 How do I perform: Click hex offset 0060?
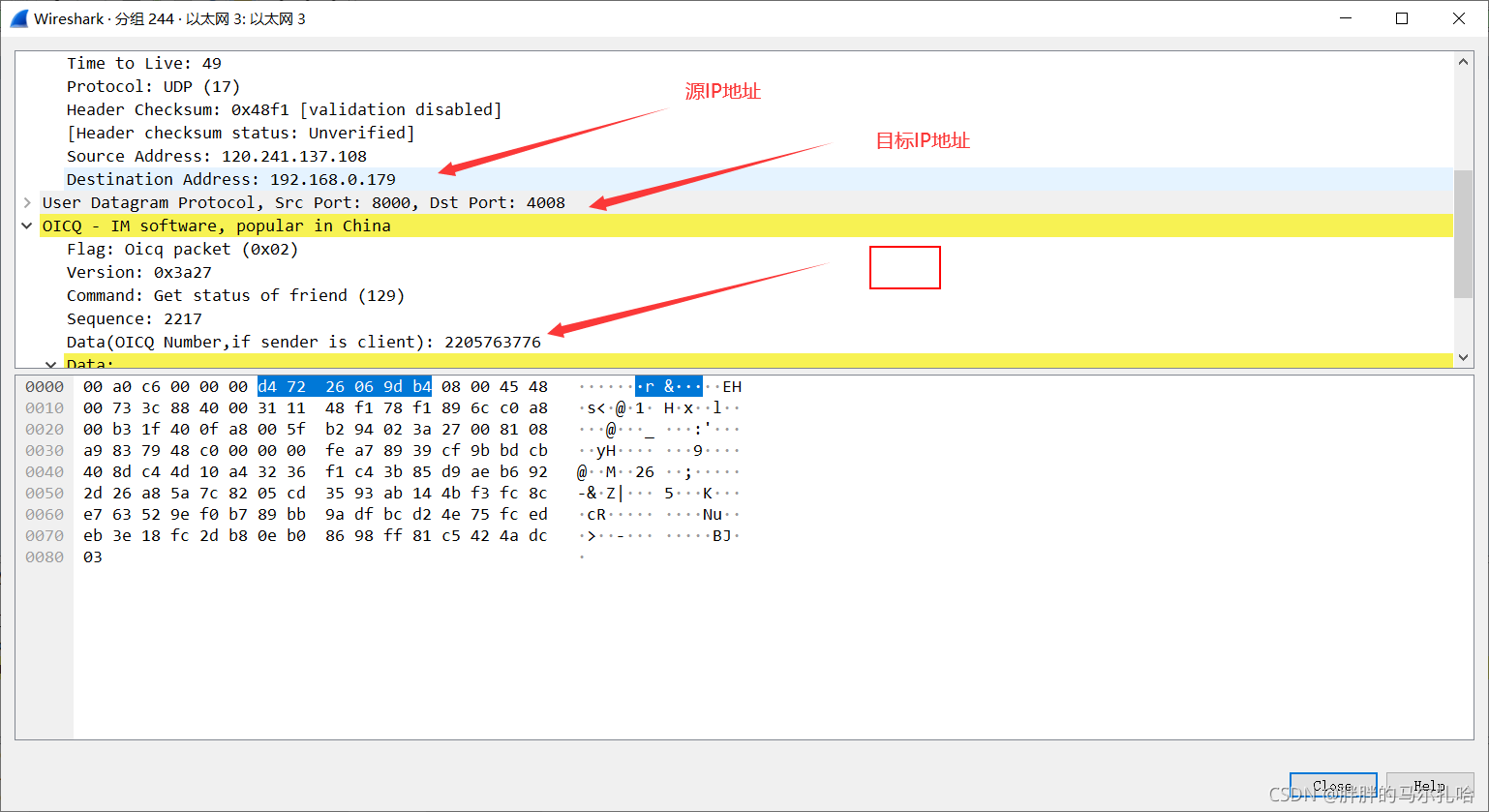pyautogui.click(x=45, y=514)
